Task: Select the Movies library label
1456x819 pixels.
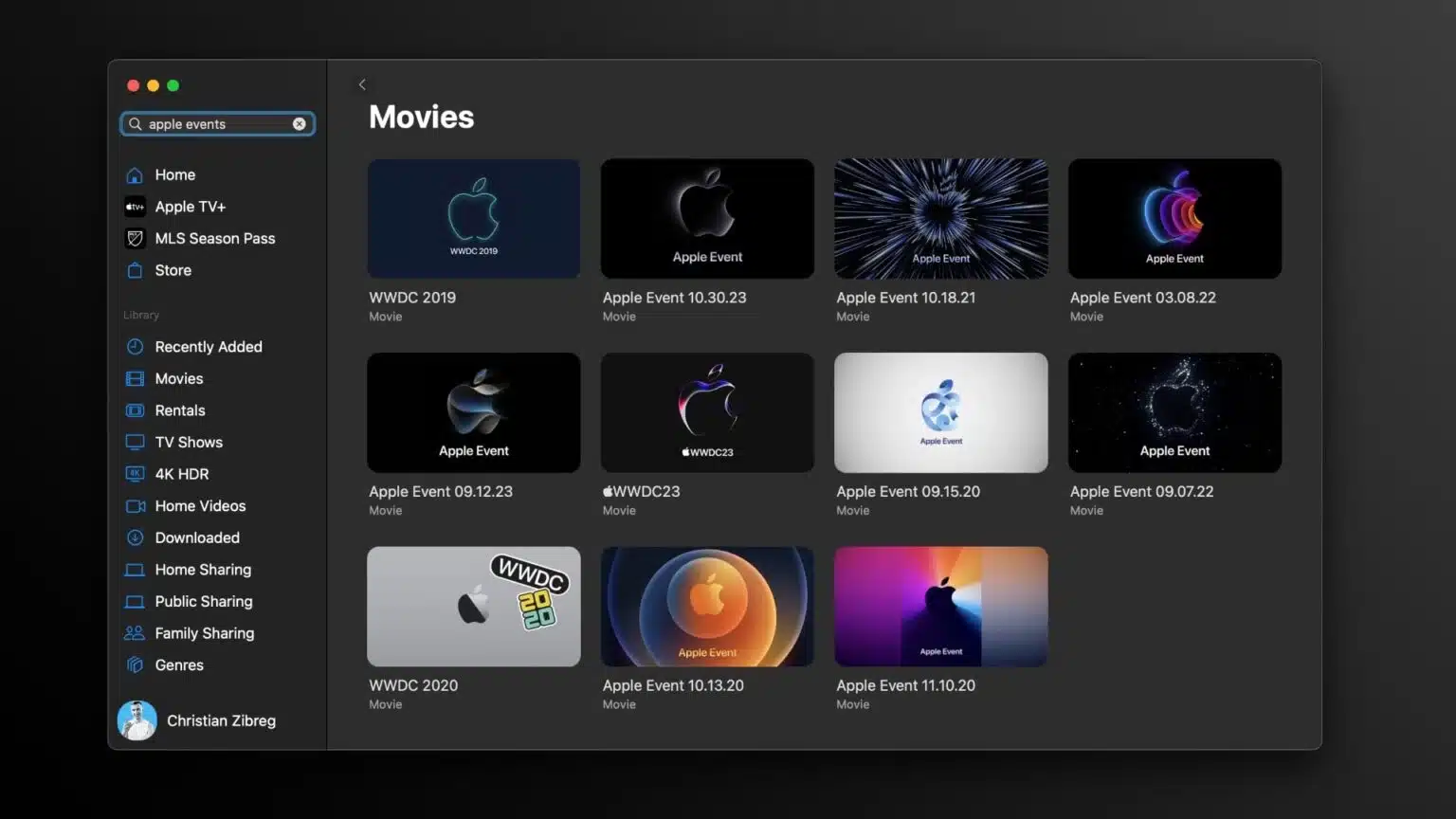Action: point(179,379)
